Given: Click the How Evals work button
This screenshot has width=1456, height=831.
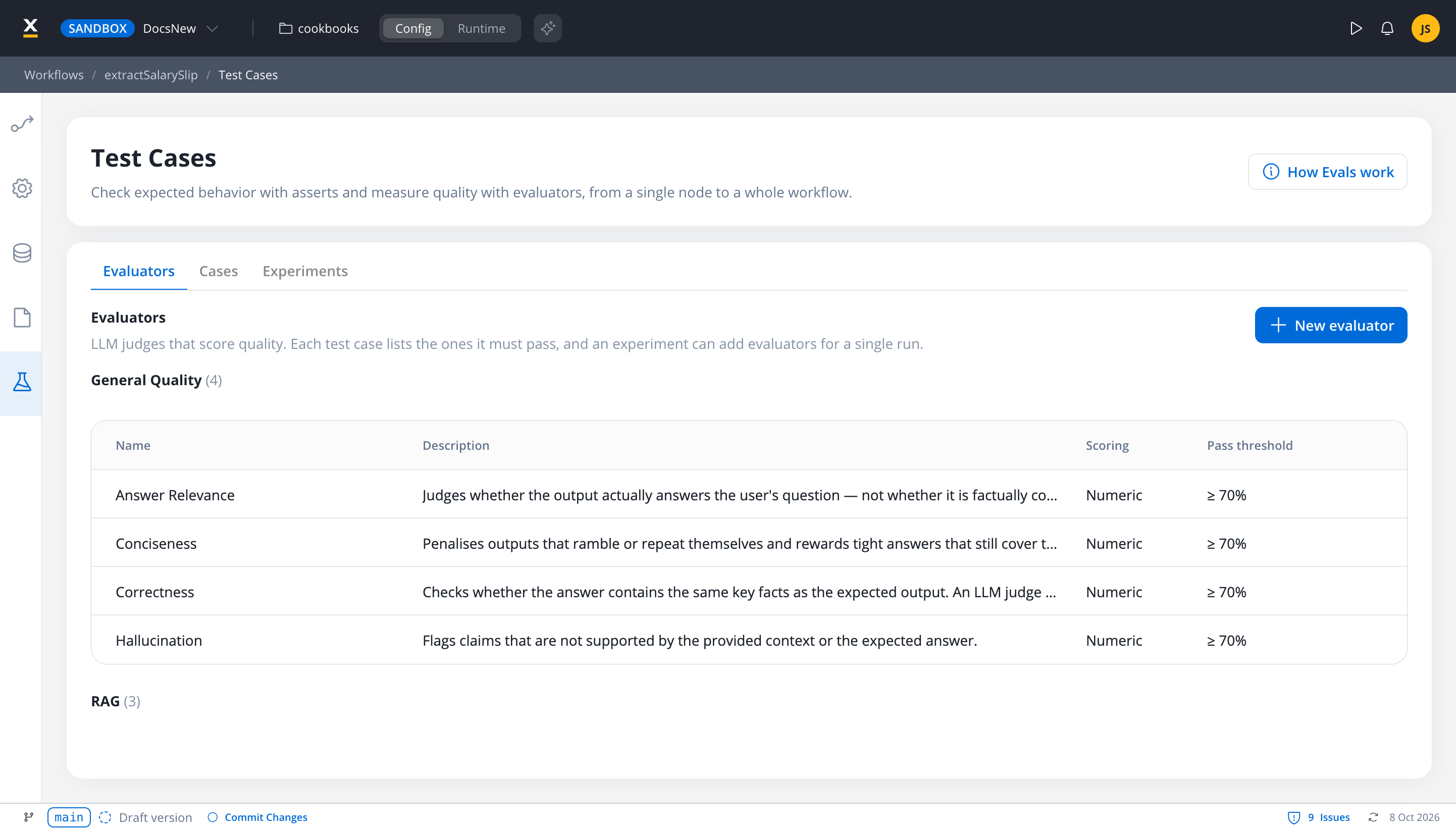Looking at the screenshot, I should pyautogui.click(x=1327, y=172).
